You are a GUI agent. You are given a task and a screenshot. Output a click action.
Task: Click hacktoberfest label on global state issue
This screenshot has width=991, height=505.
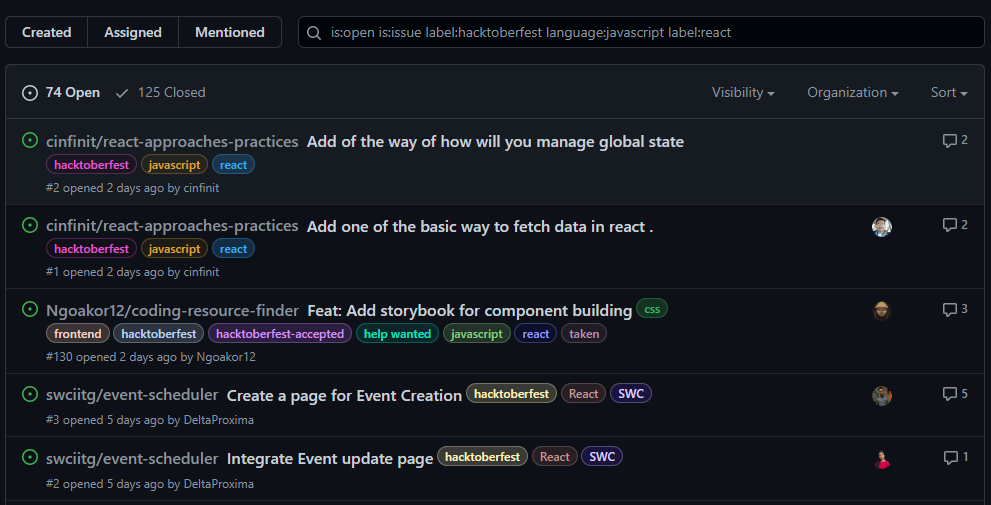point(92,165)
